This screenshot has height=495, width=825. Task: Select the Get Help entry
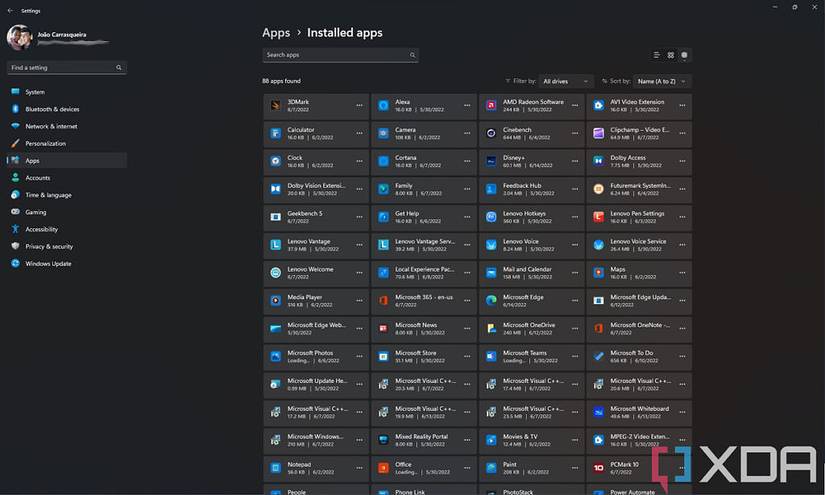pyautogui.click(x=424, y=217)
